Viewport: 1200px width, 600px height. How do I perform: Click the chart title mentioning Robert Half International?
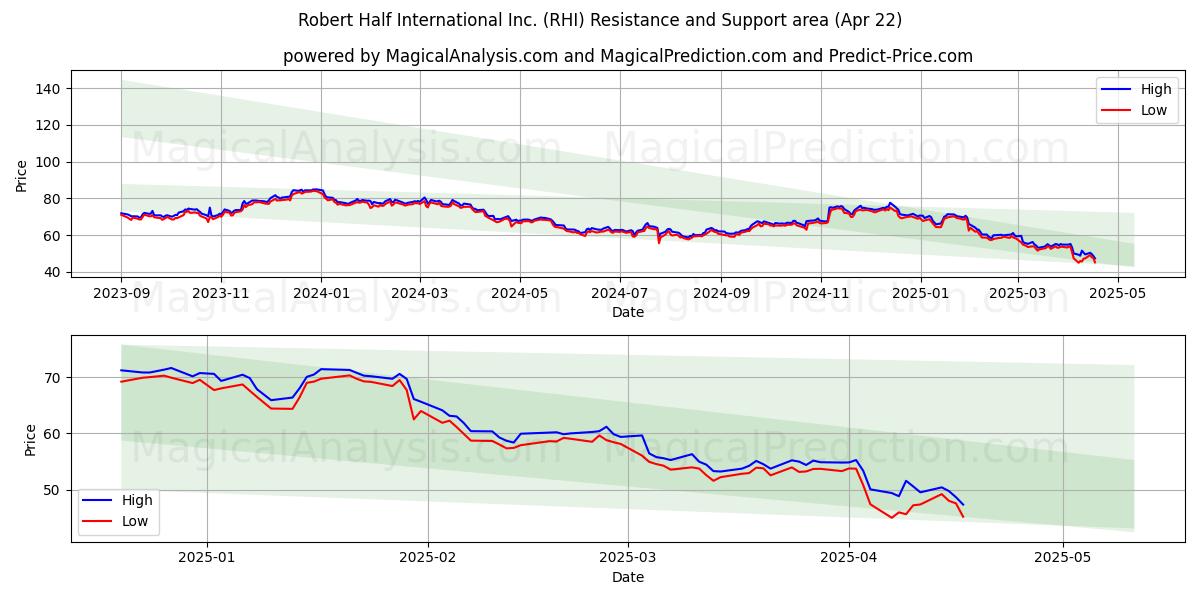click(x=600, y=20)
